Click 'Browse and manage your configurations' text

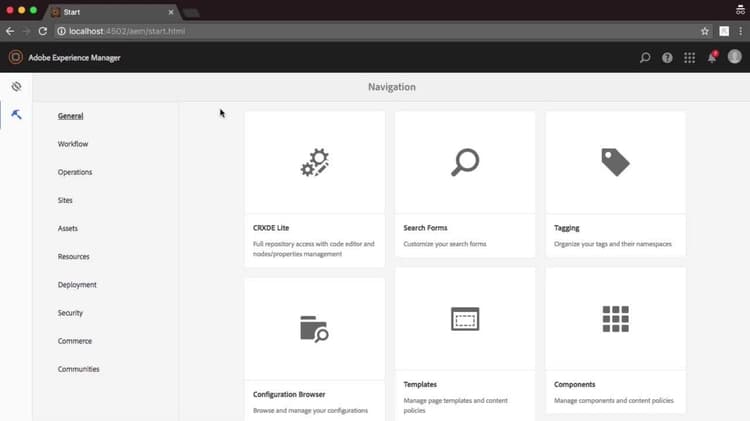(x=310, y=410)
